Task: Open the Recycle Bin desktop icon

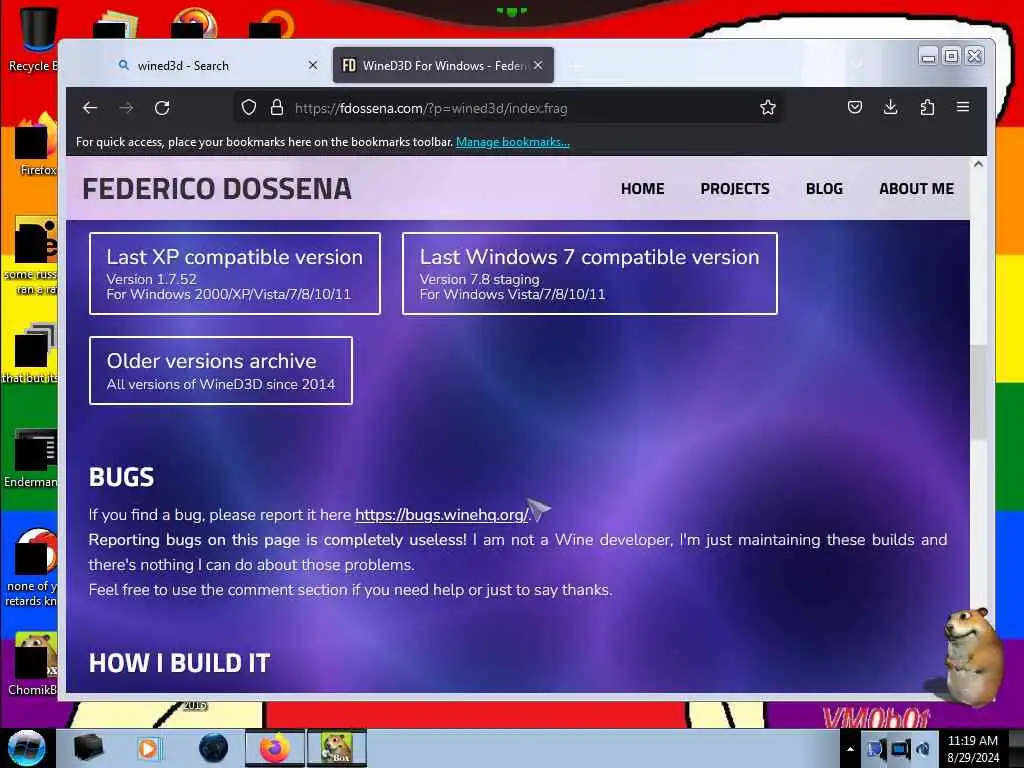Action: coord(33,38)
